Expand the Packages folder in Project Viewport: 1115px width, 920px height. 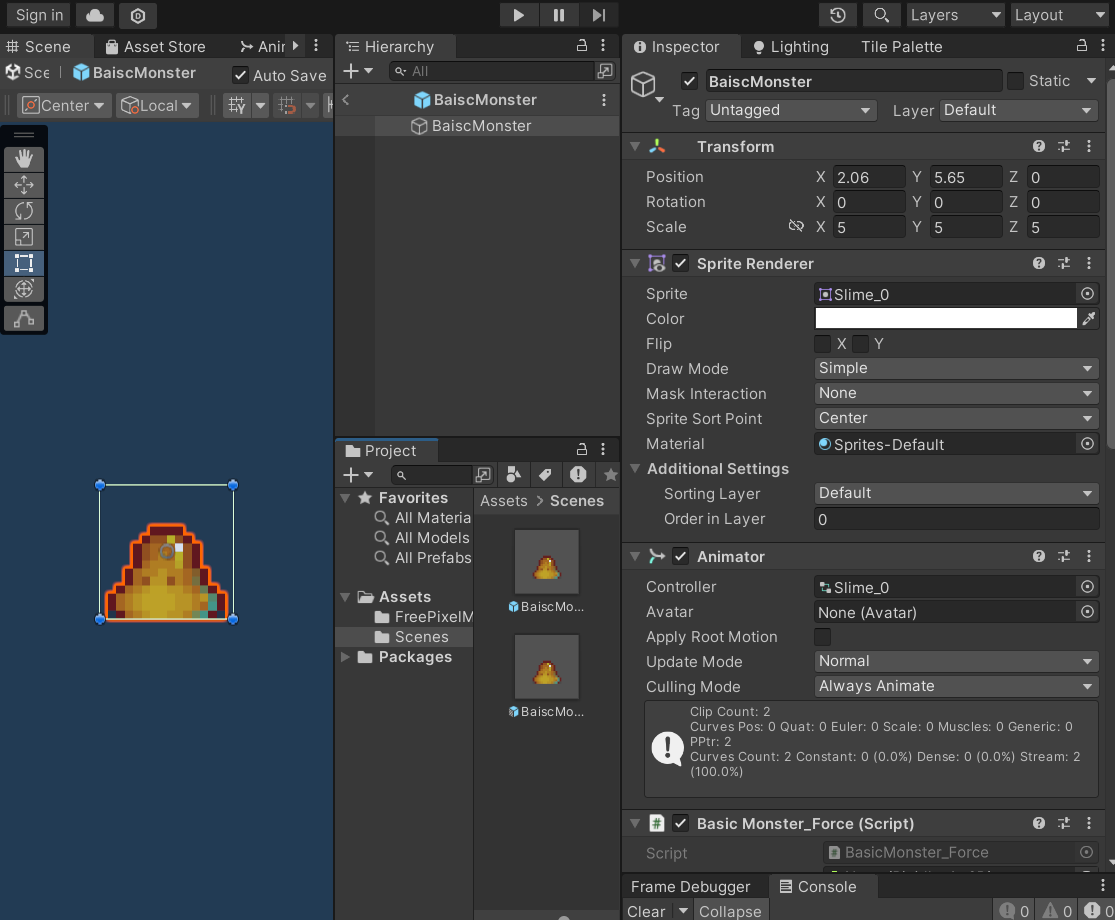(346, 657)
